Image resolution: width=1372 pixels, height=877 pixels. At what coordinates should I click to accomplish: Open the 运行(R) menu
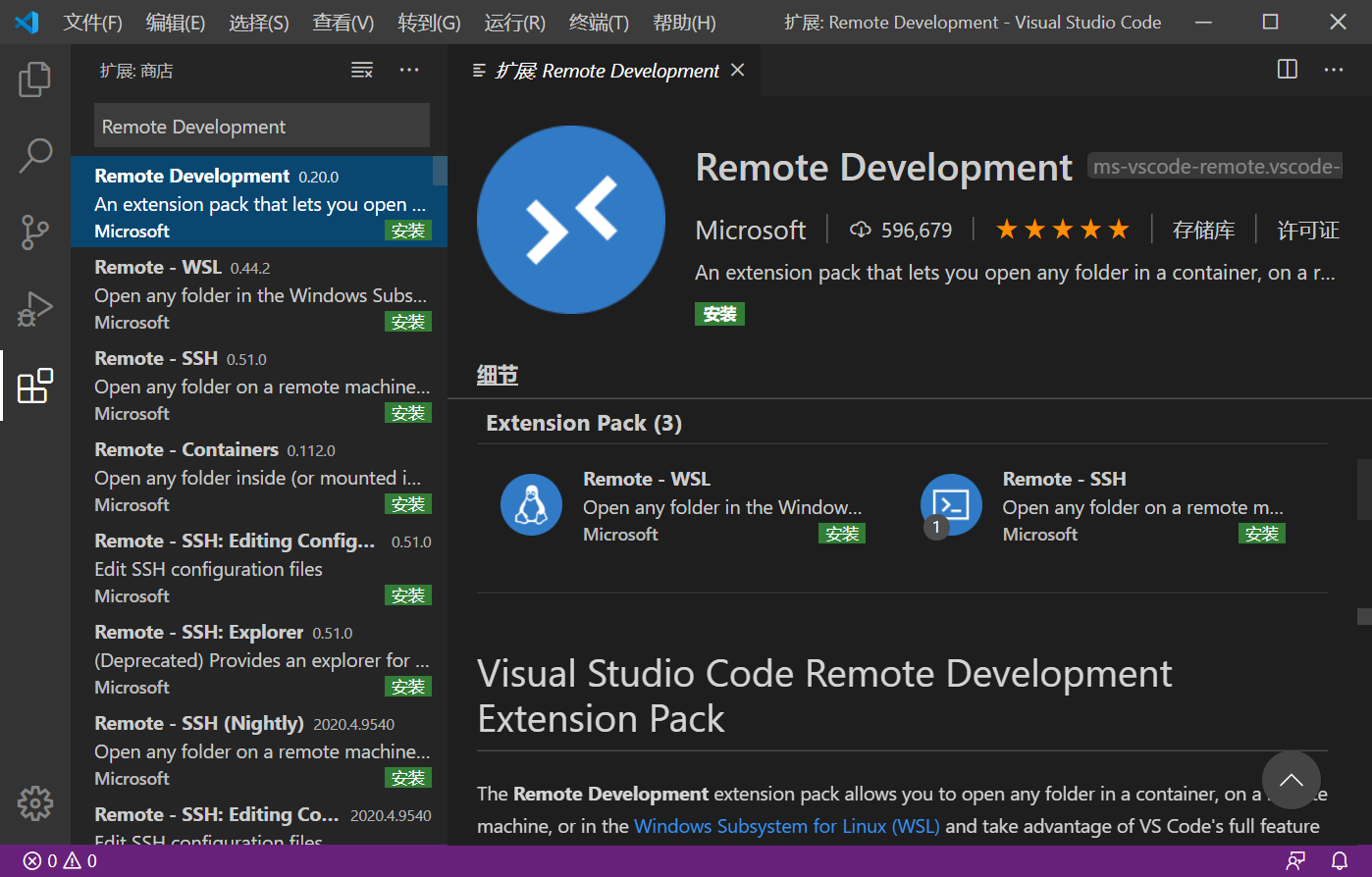coord(515,23)
